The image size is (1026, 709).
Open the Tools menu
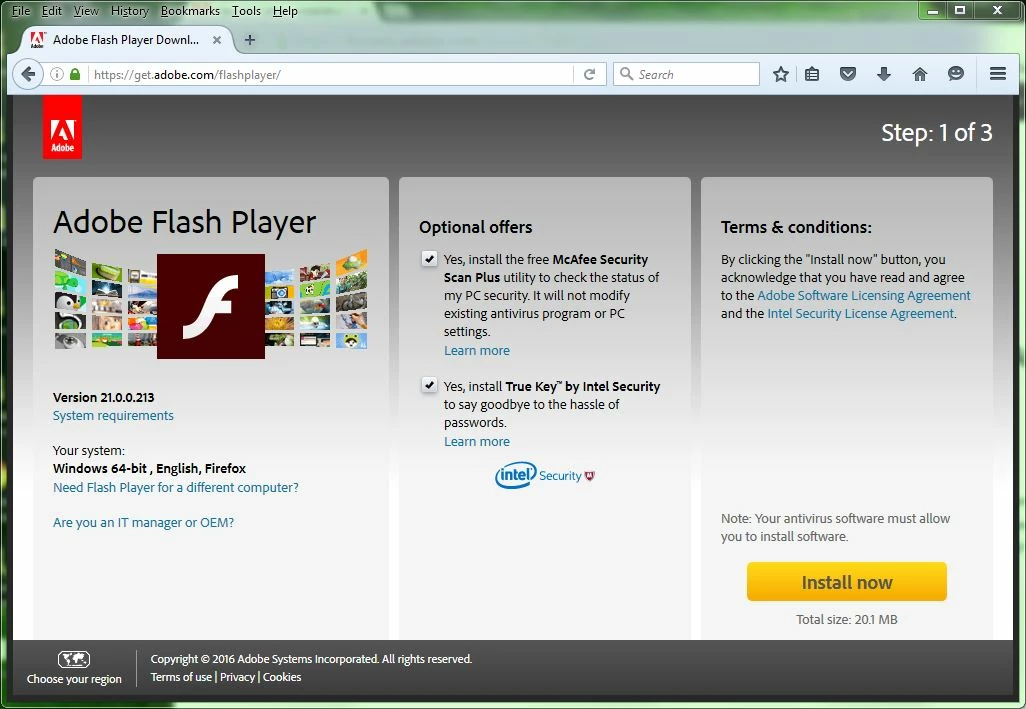[246, 11]
